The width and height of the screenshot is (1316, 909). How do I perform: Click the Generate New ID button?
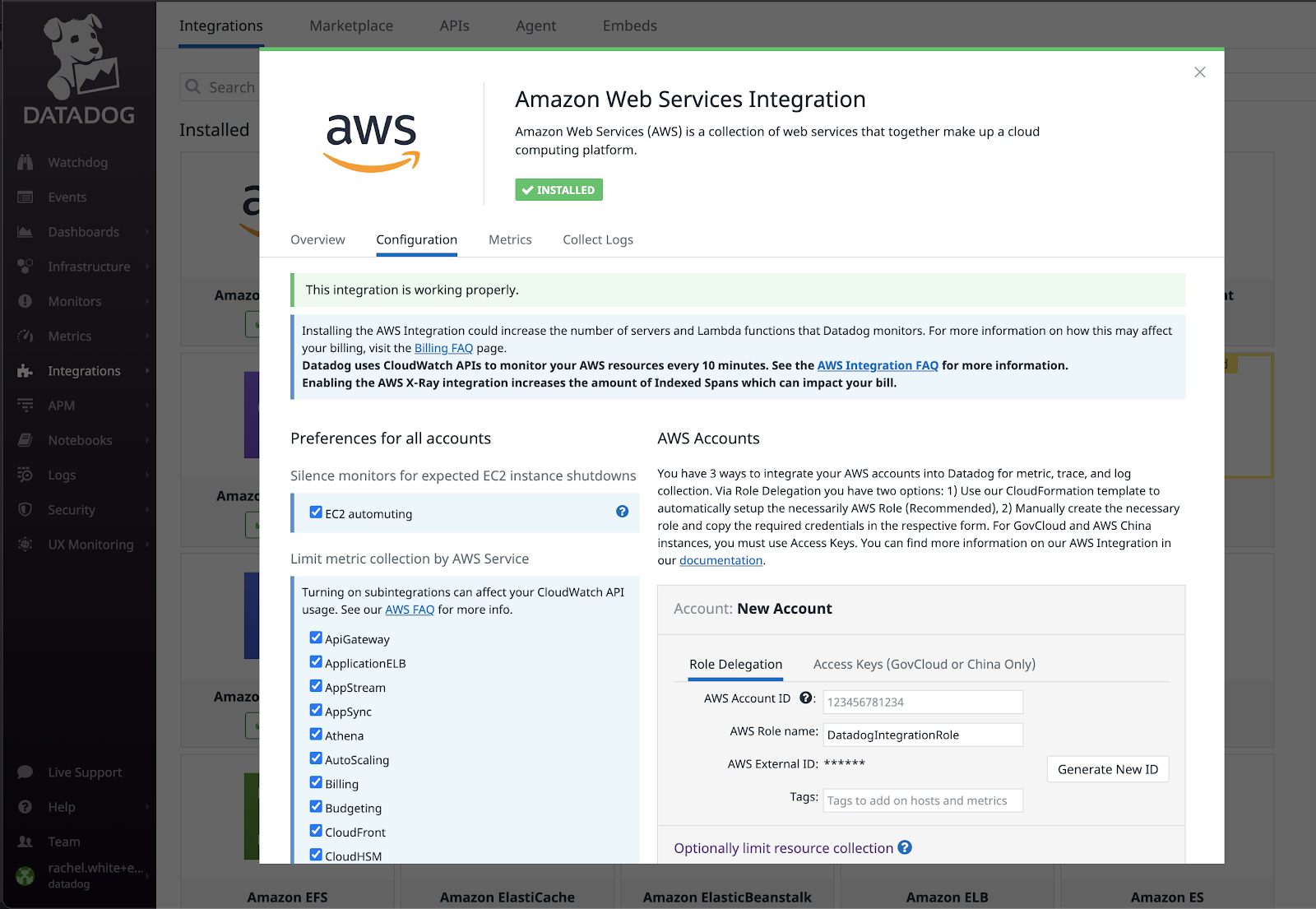coord(1107,769)
